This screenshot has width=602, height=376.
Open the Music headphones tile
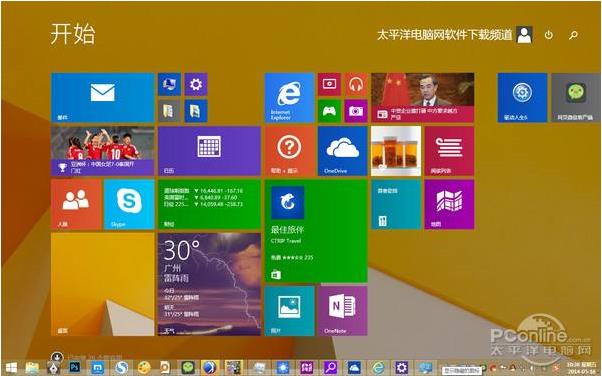tap(356, 84)
